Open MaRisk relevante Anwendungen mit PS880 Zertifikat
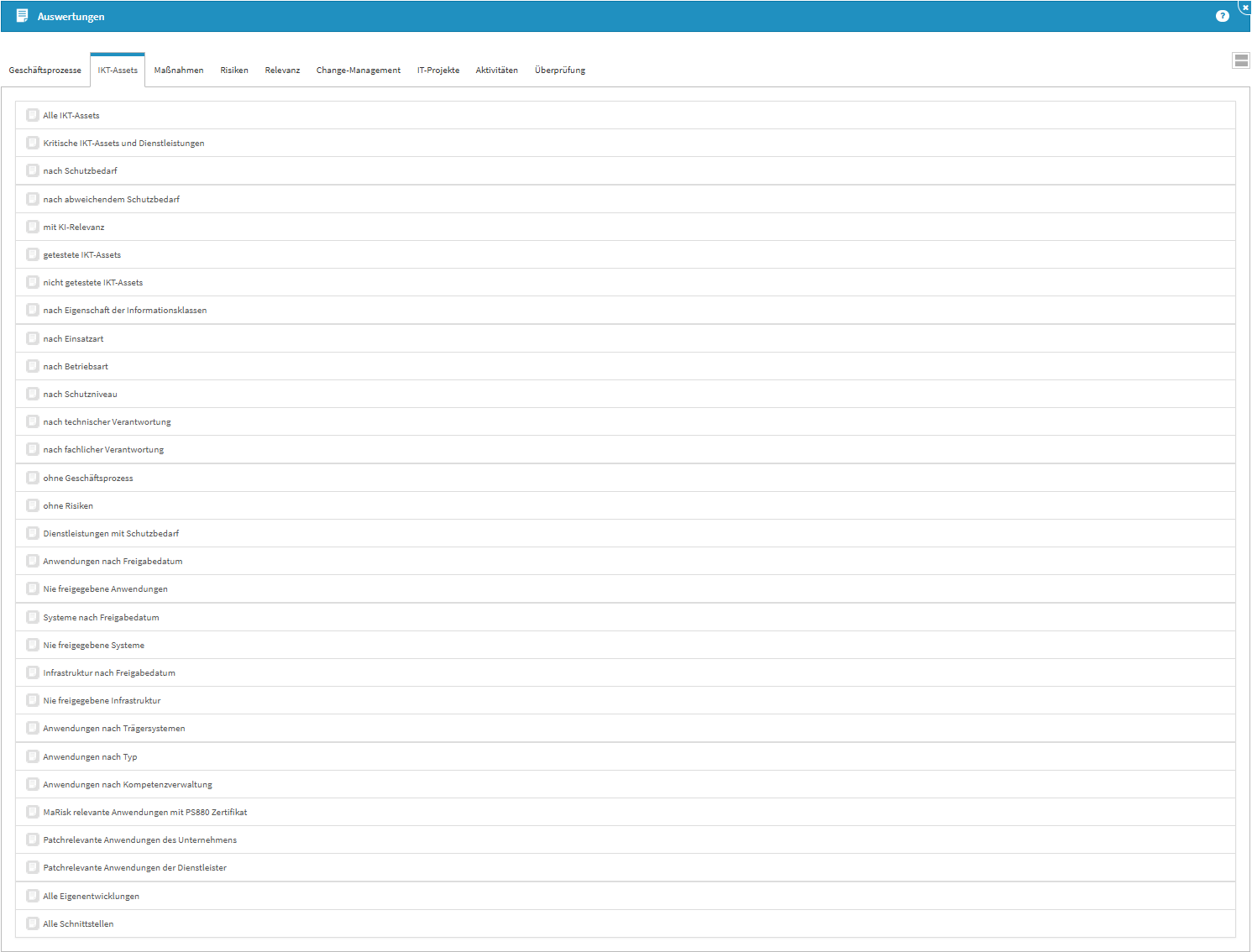This screenshot has height=952, width=1252. tap(145, 813)
